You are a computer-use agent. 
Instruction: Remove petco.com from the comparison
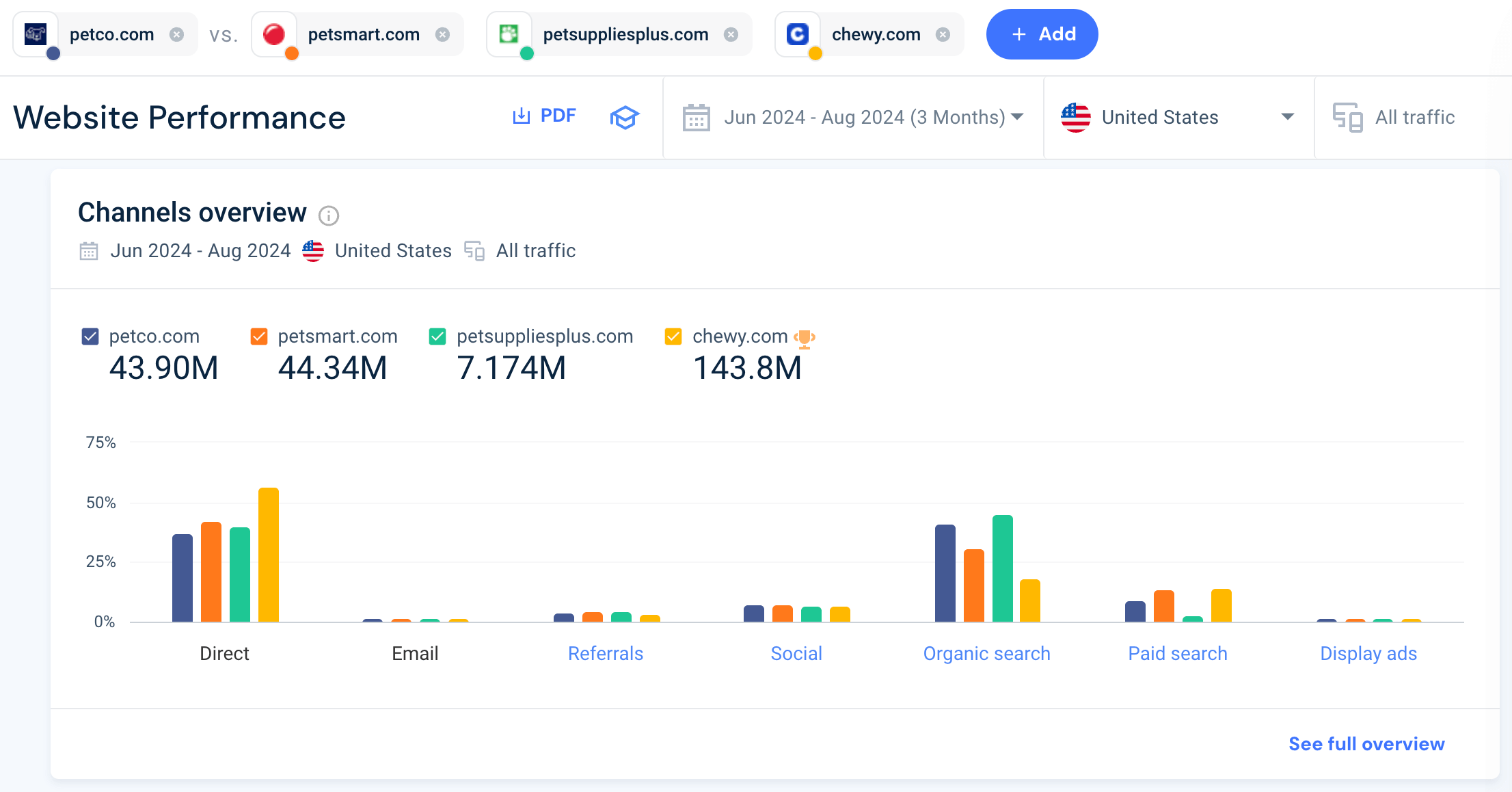(177, 34)
